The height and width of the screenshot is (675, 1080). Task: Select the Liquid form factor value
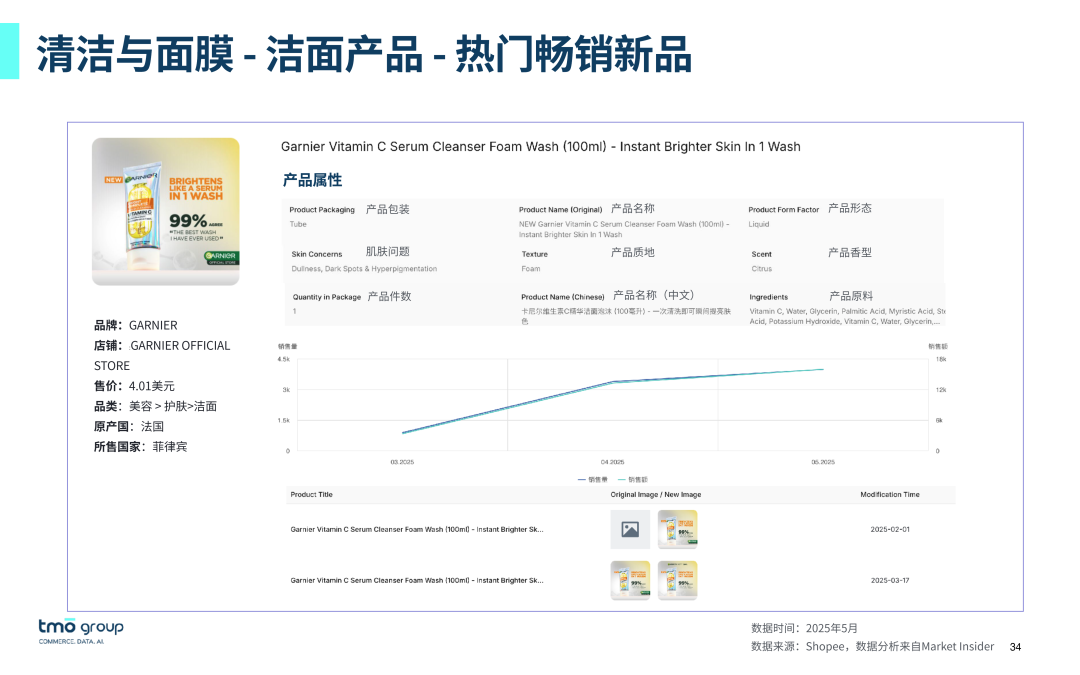pyautogui.click(x=759, y=225)
